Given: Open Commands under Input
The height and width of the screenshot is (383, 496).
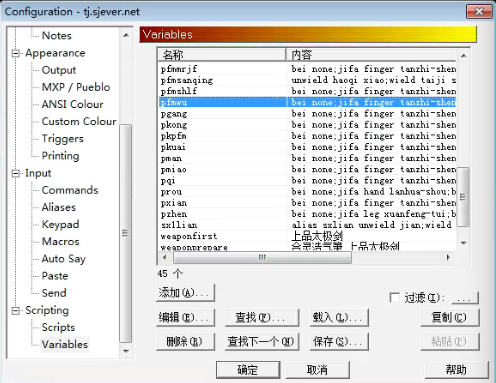Looking at the screenshot, I should pos(70,190).
